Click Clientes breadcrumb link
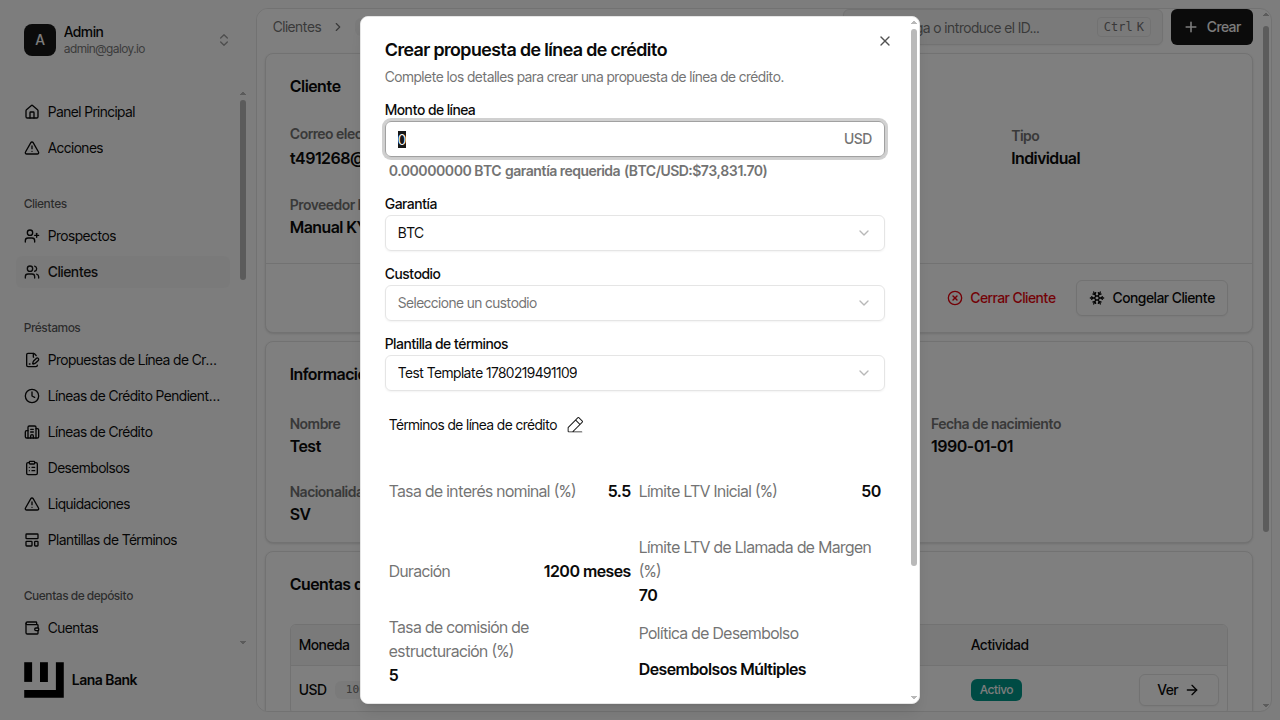Image resolution: width=1280 pixels, height=720 pixels. tap(297, 27)
